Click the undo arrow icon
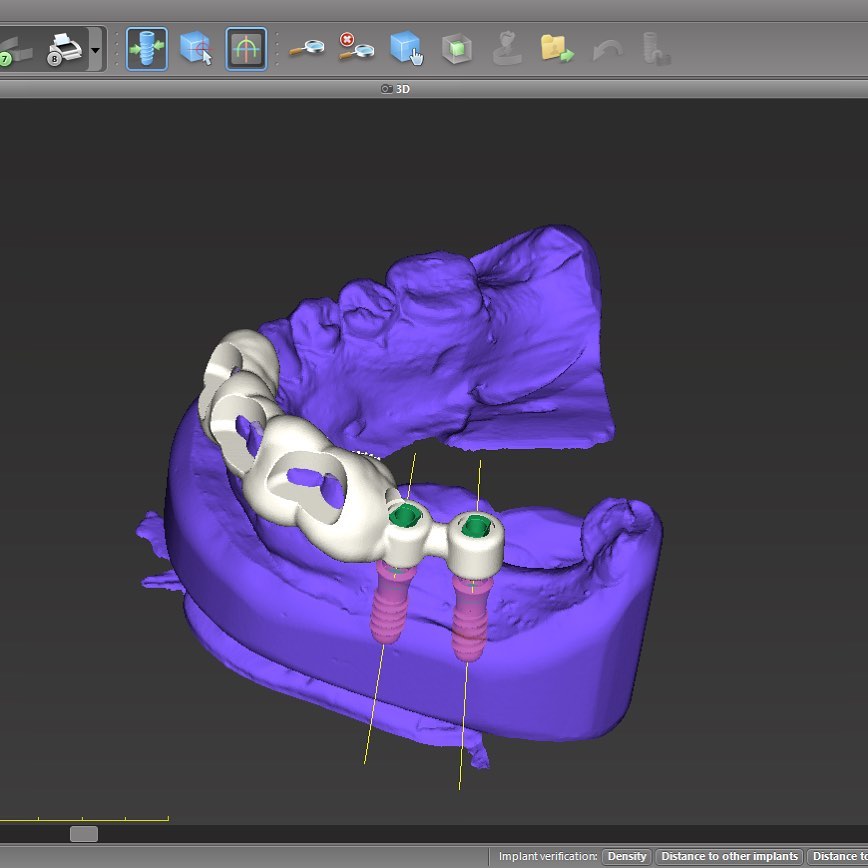Viewport: 868px width, 868px height. 607,50
